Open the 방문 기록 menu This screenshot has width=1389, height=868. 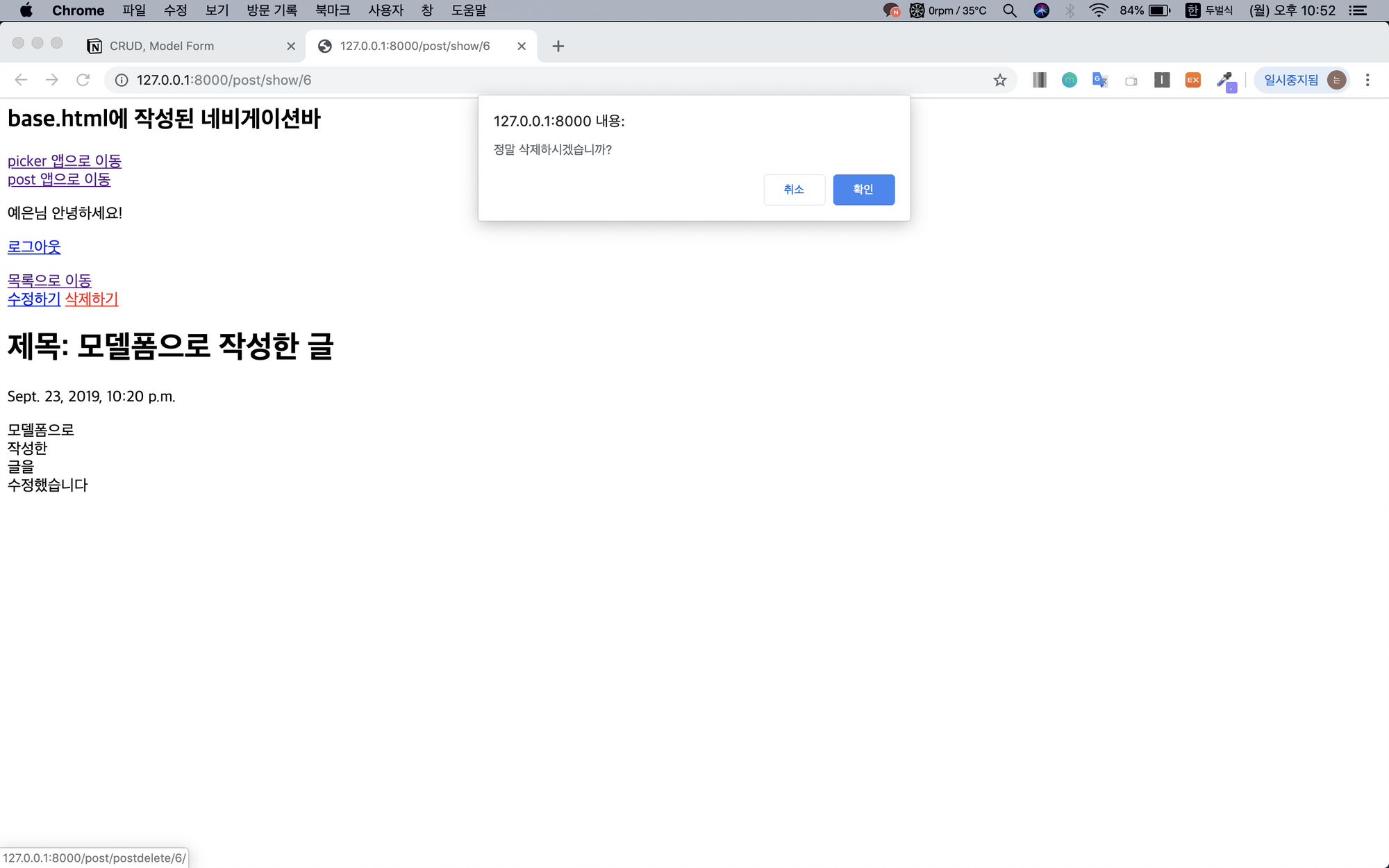[x=272, y=10]
